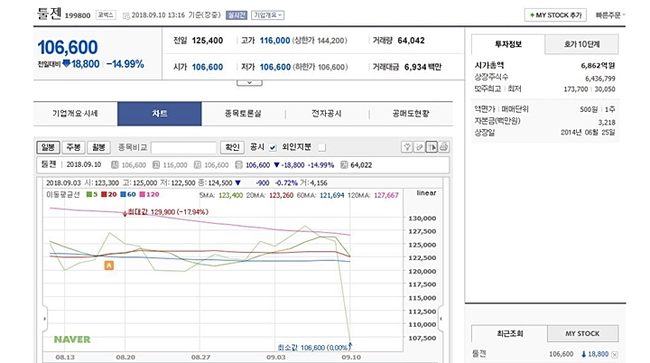The height and width of the screenshot is (363, 650).
Task: Click the left chart scroll arrow handle
Action: (45, 319)
